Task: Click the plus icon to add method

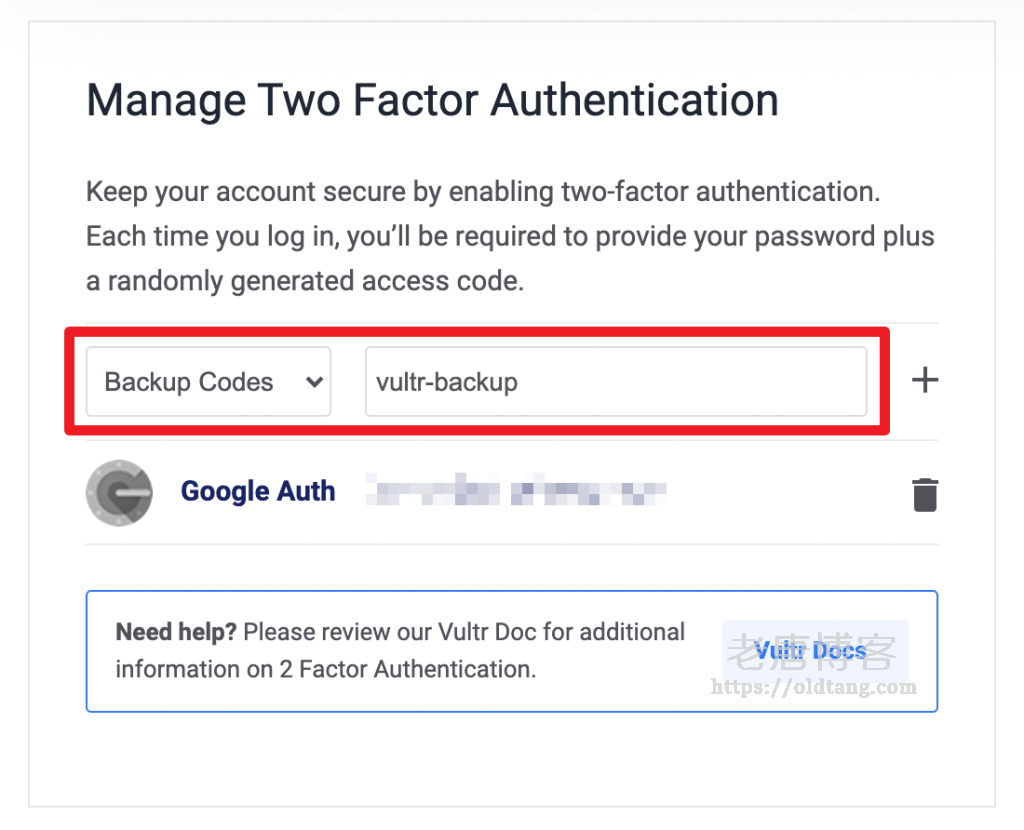Action: click(925, 381)
